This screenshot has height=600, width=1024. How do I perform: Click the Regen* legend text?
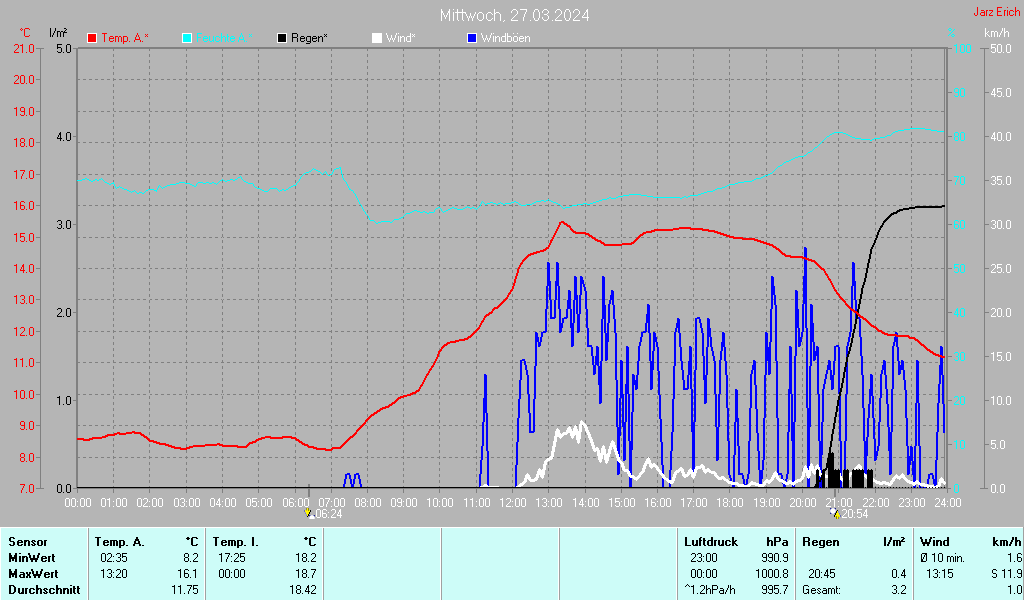point(309,38)
